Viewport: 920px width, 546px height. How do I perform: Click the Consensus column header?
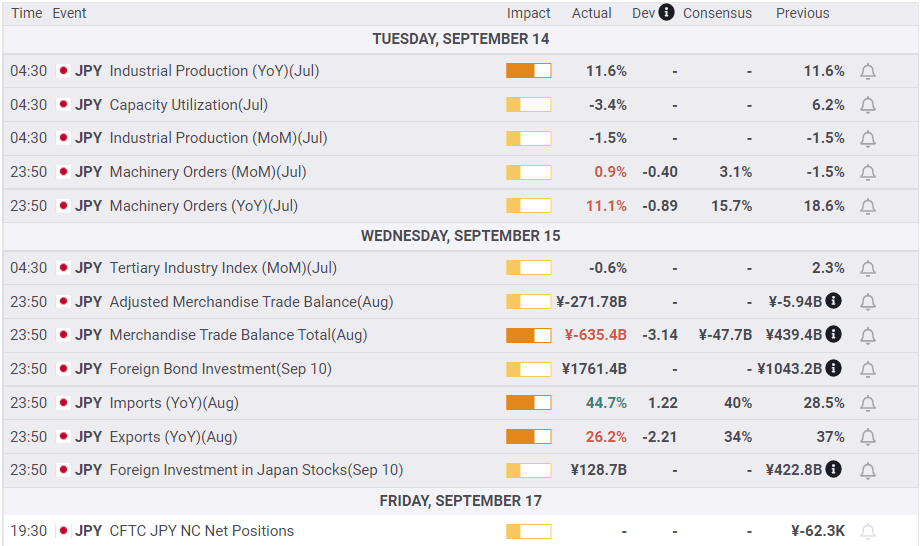(x=717, y=13)
